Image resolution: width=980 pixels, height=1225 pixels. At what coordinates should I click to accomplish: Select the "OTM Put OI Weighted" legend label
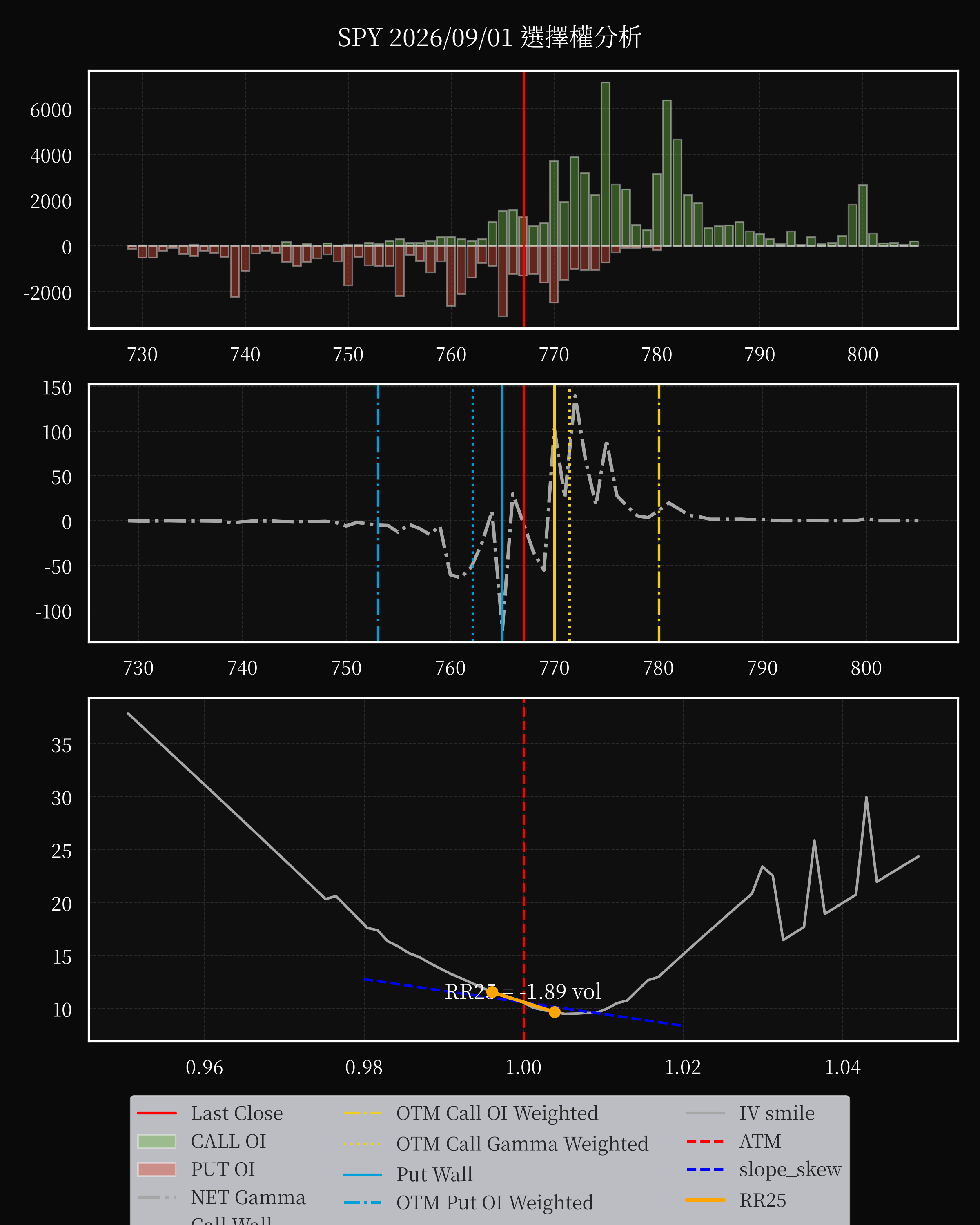494,1203
